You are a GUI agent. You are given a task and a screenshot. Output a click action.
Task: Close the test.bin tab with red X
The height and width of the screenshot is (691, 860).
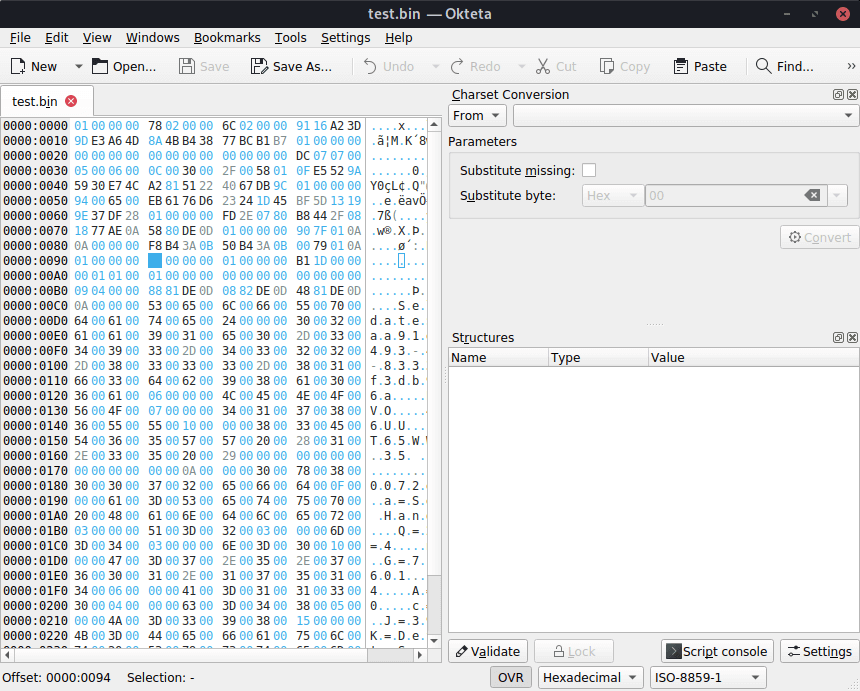(x=71, y=101)
